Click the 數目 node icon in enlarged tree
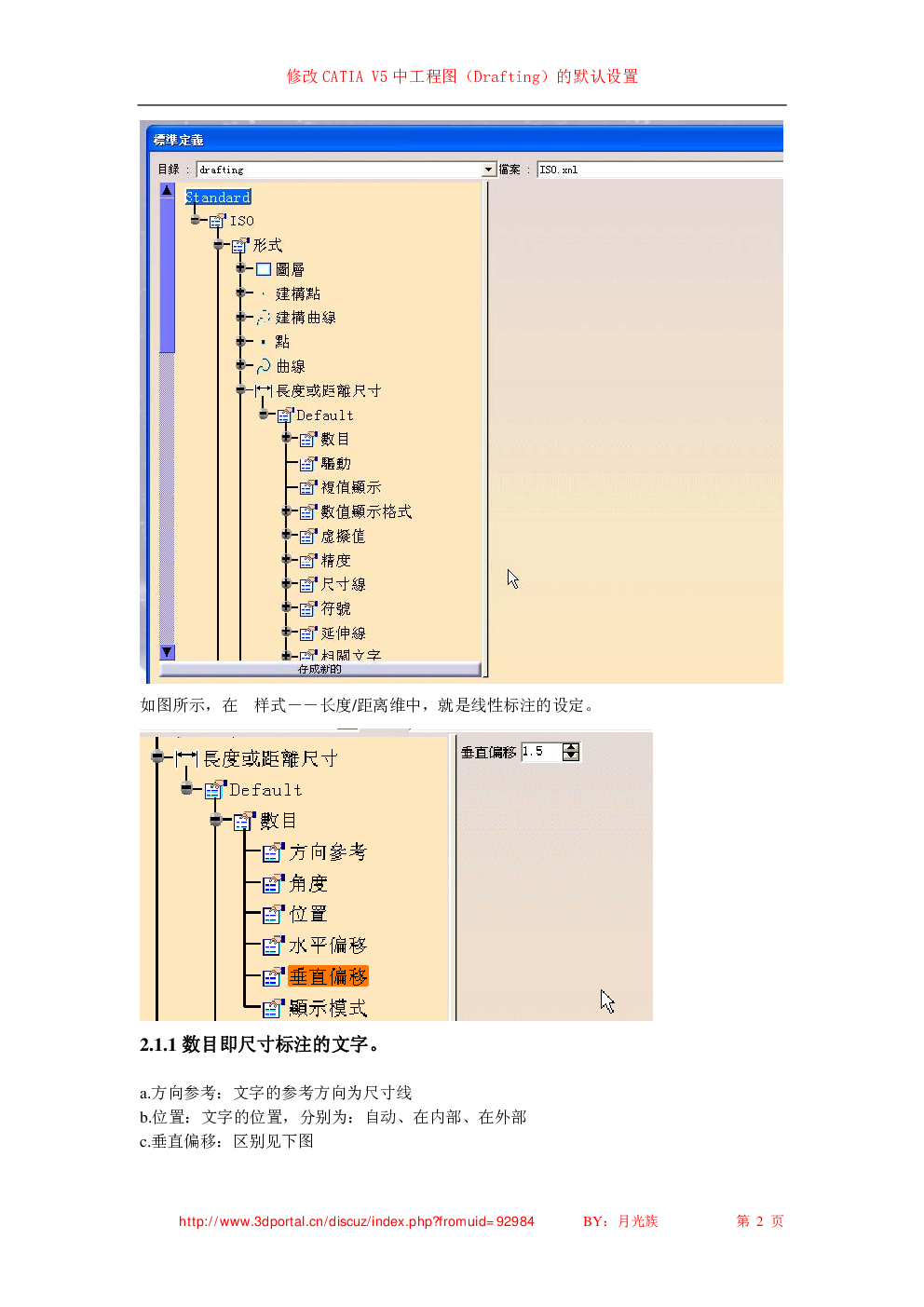The image size is (924, 1307). tap(244, 821)
